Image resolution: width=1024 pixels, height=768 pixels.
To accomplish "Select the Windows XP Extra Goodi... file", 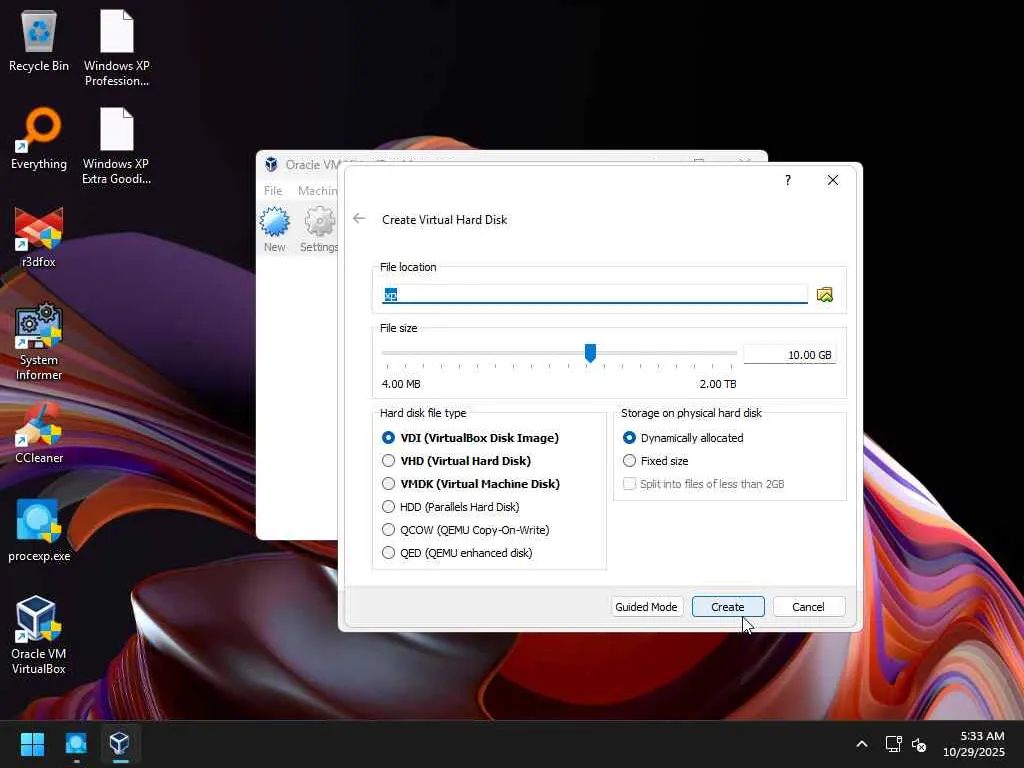I will coord(117,146).
